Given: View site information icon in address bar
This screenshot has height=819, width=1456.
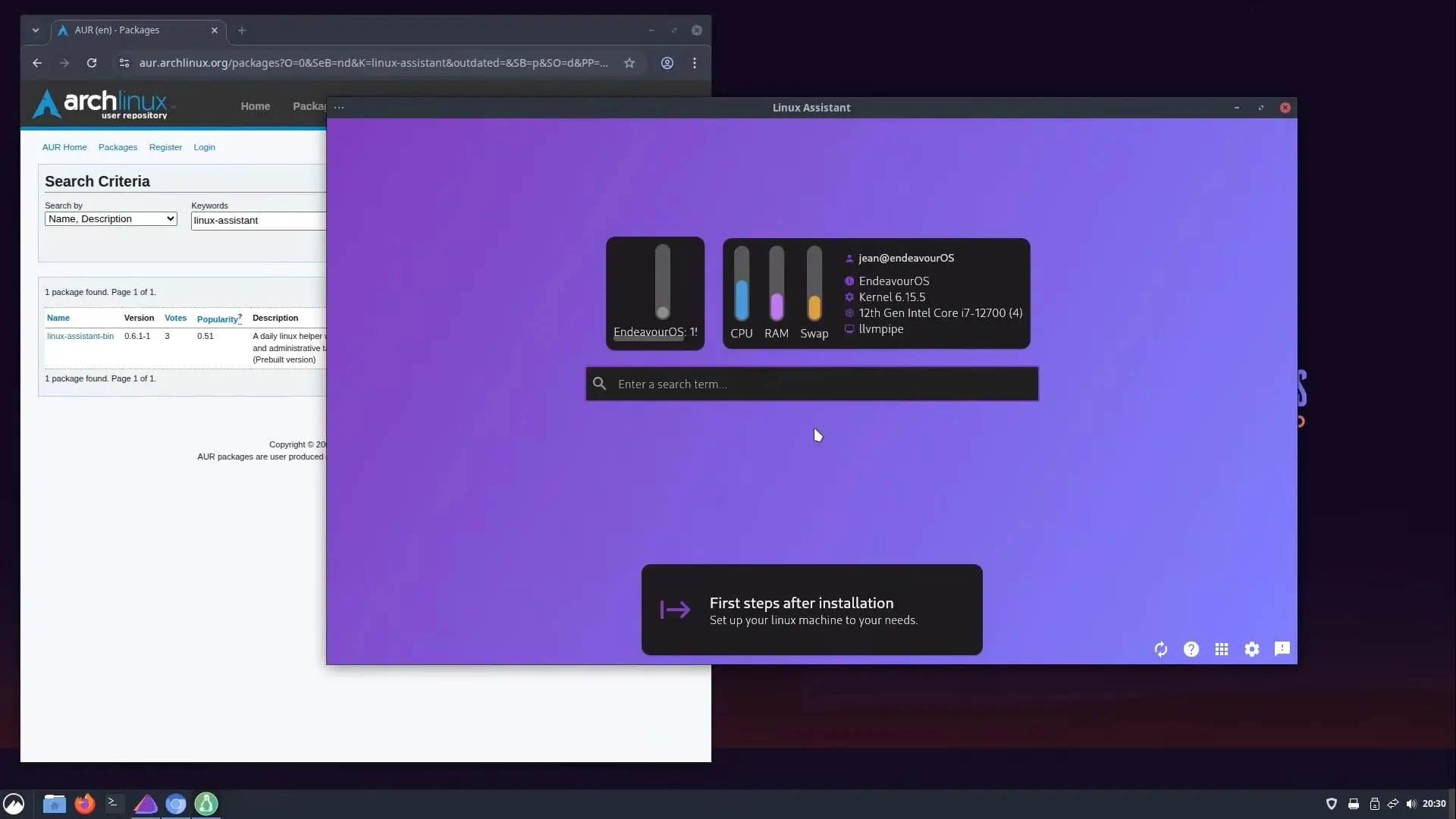Looking at the screenshot, I should [x=124, y=63].
